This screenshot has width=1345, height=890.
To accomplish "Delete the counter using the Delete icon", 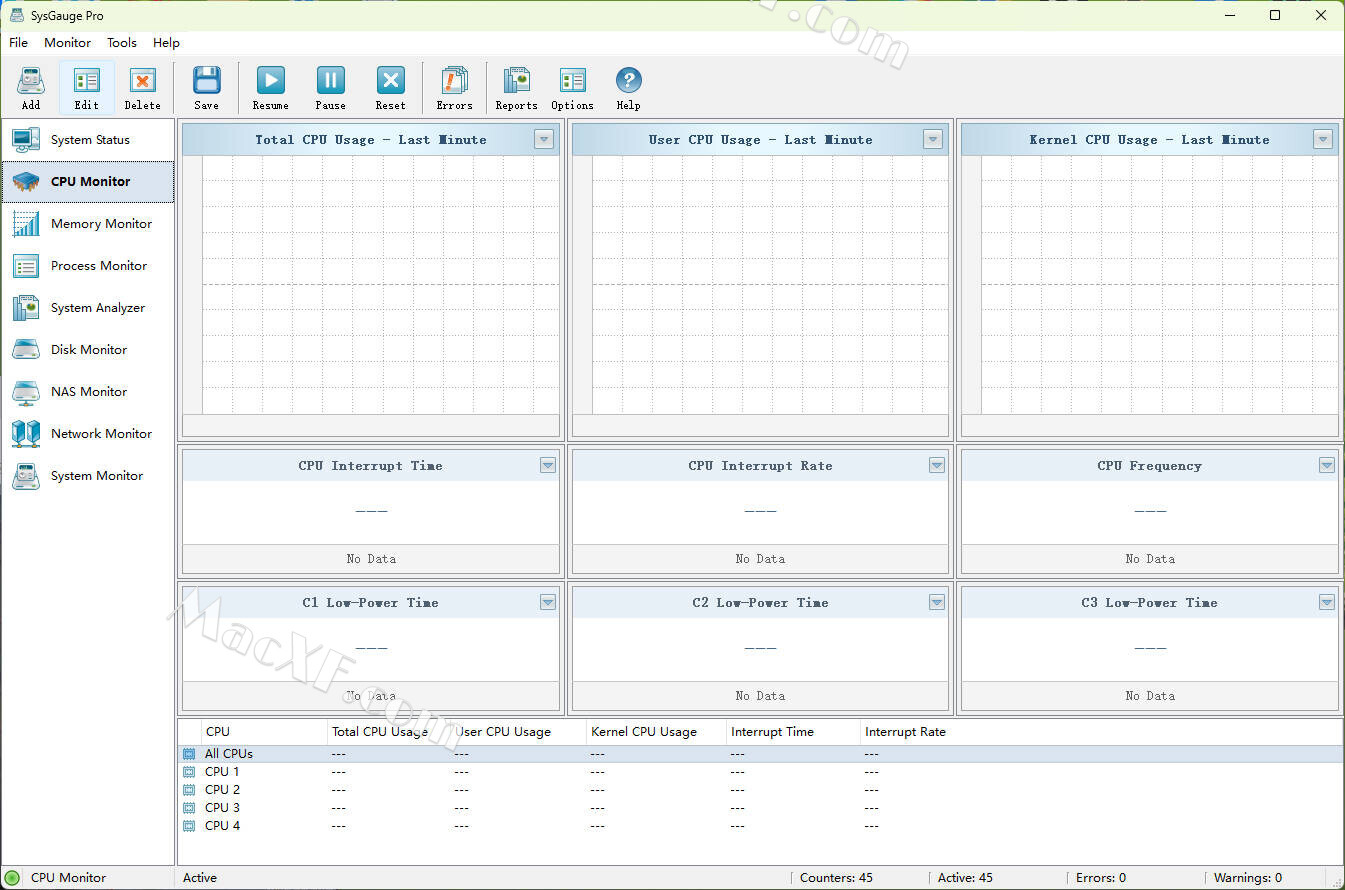I will [142, 87].
